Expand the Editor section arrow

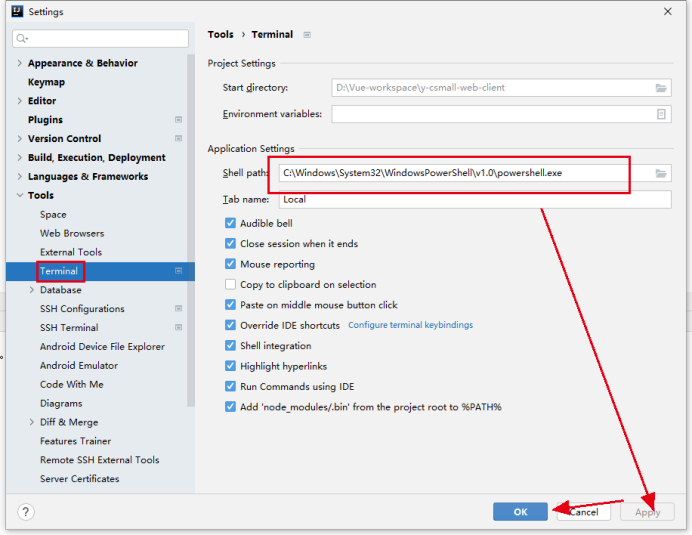[19, 101]
